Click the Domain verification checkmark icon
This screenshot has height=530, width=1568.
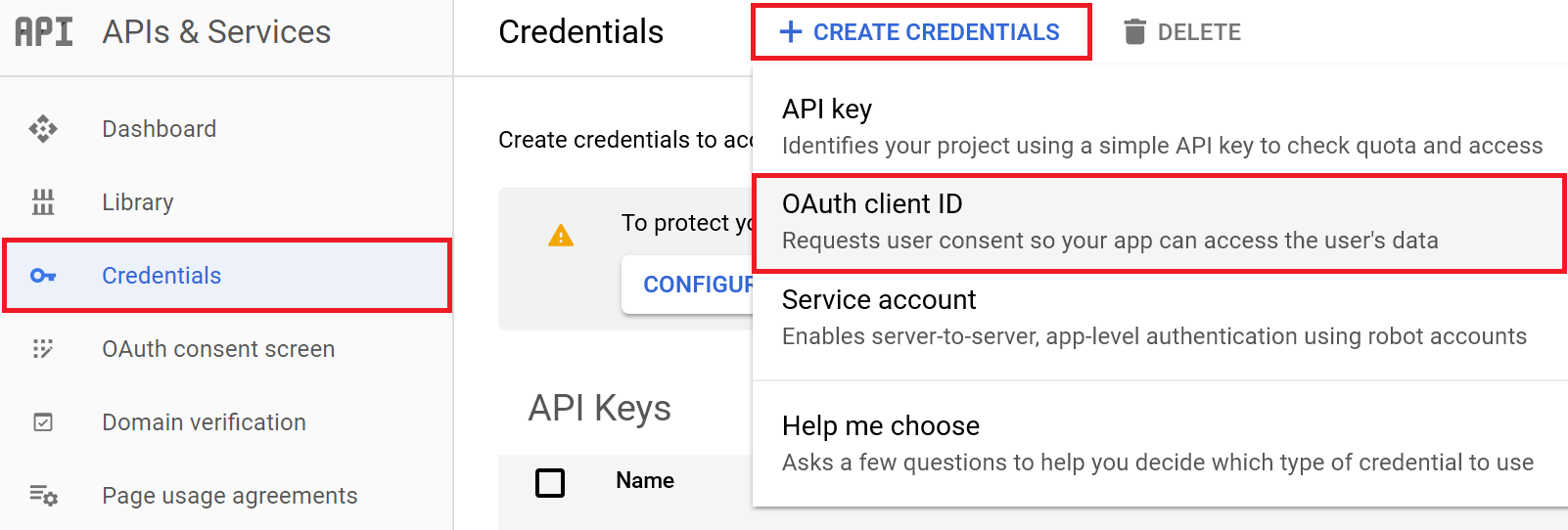point(43,422)
